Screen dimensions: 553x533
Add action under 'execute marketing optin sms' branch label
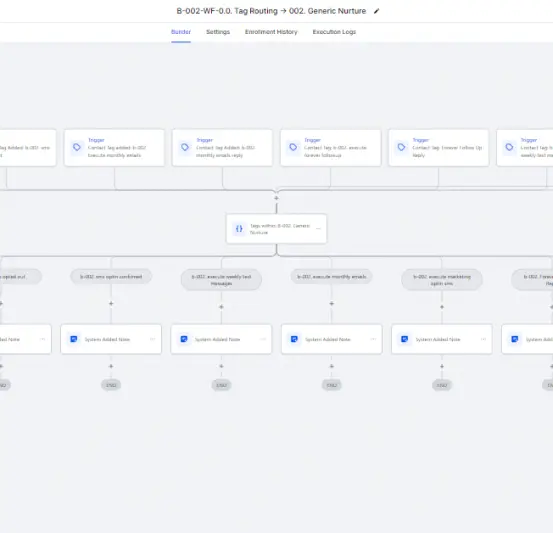click(x=442, y=307)
